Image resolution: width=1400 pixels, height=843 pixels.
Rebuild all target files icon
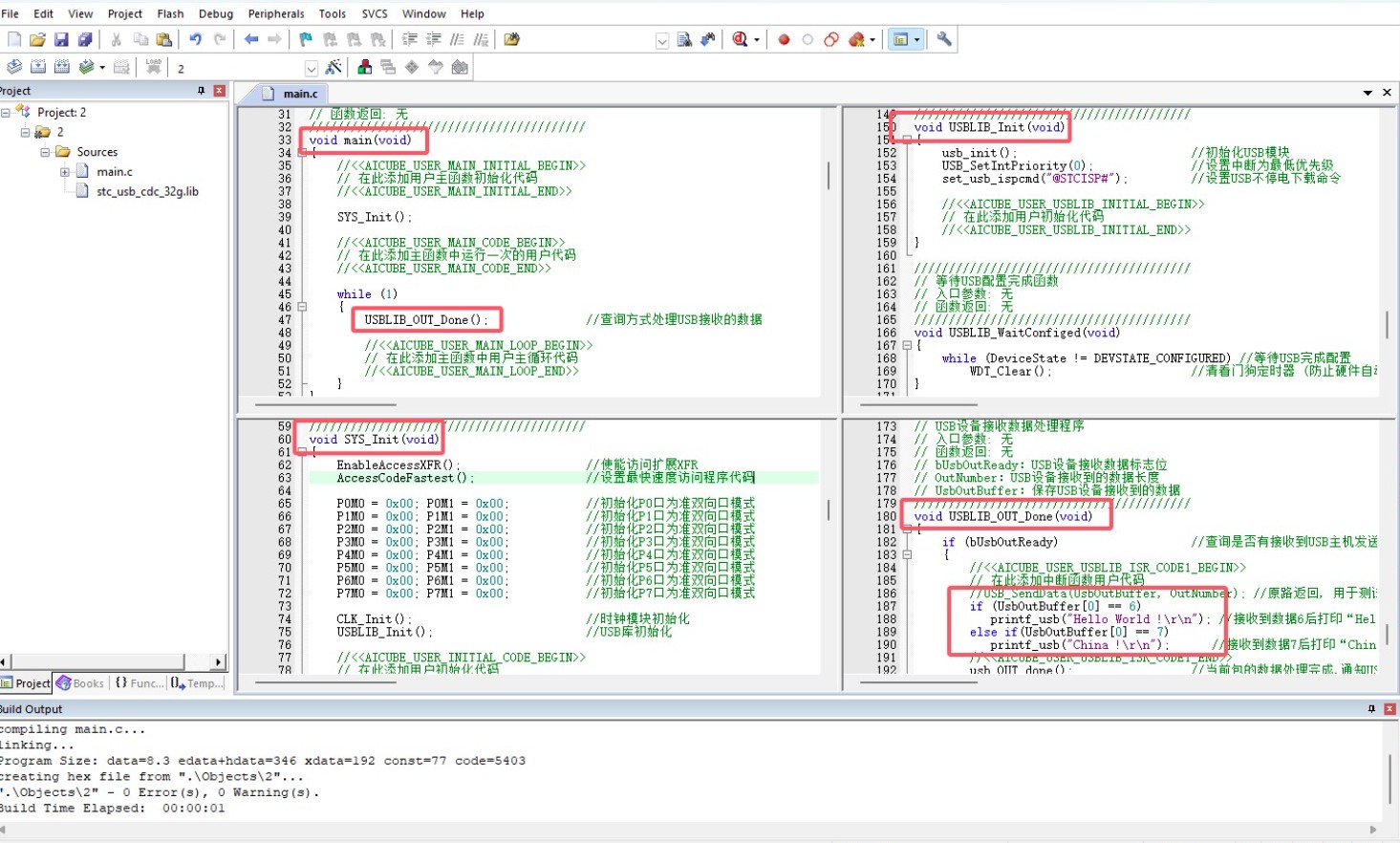[62, 67]
